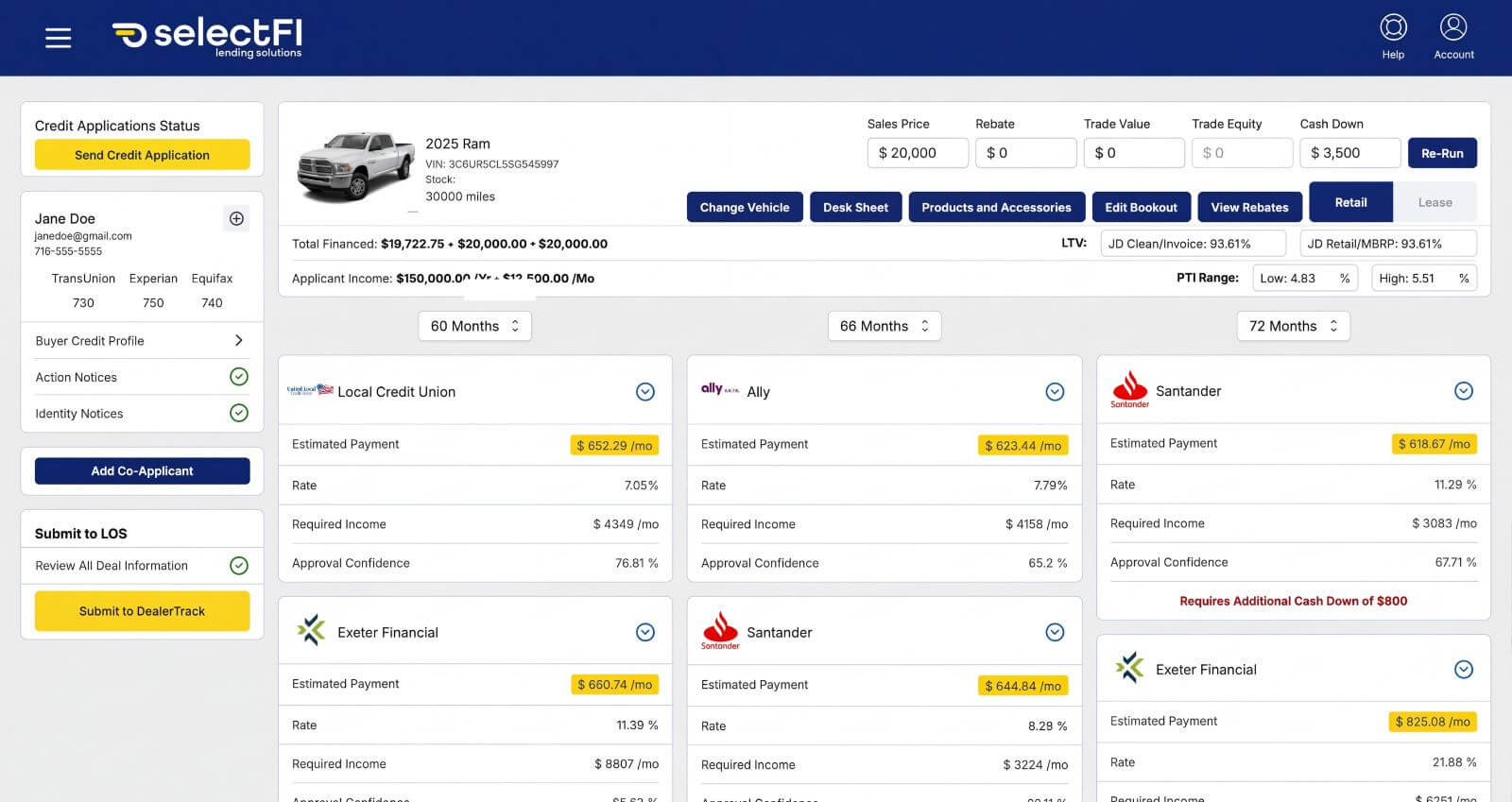Click janedoe@gmail.com email text
Screen dimensions: 1512x802
(x=83, y=236)
